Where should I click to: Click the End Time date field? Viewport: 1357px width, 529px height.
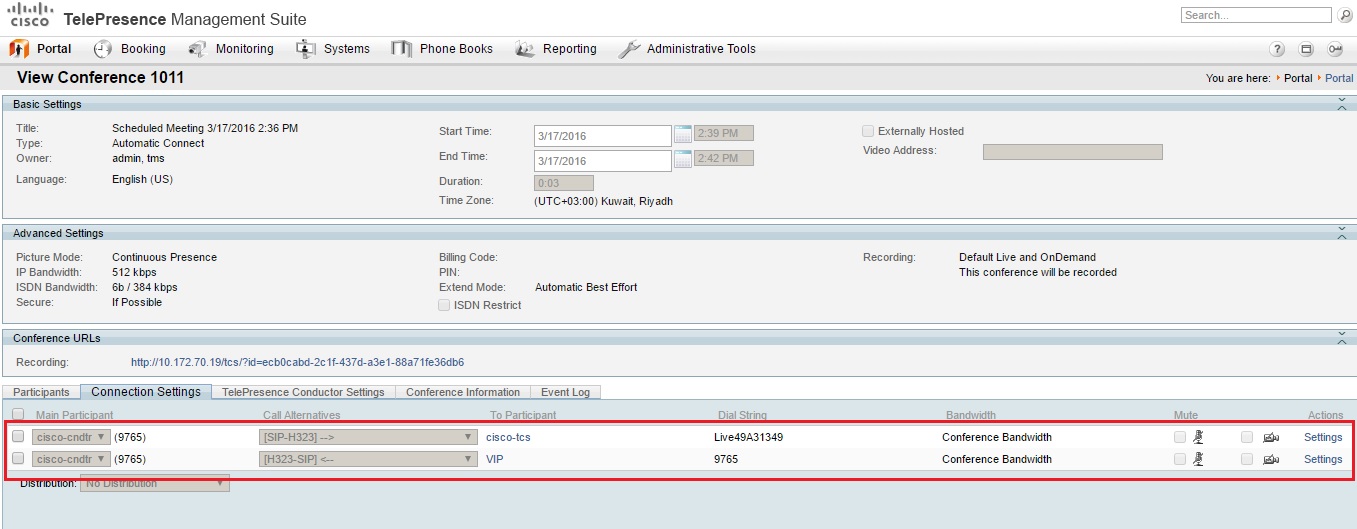[603, 160]
